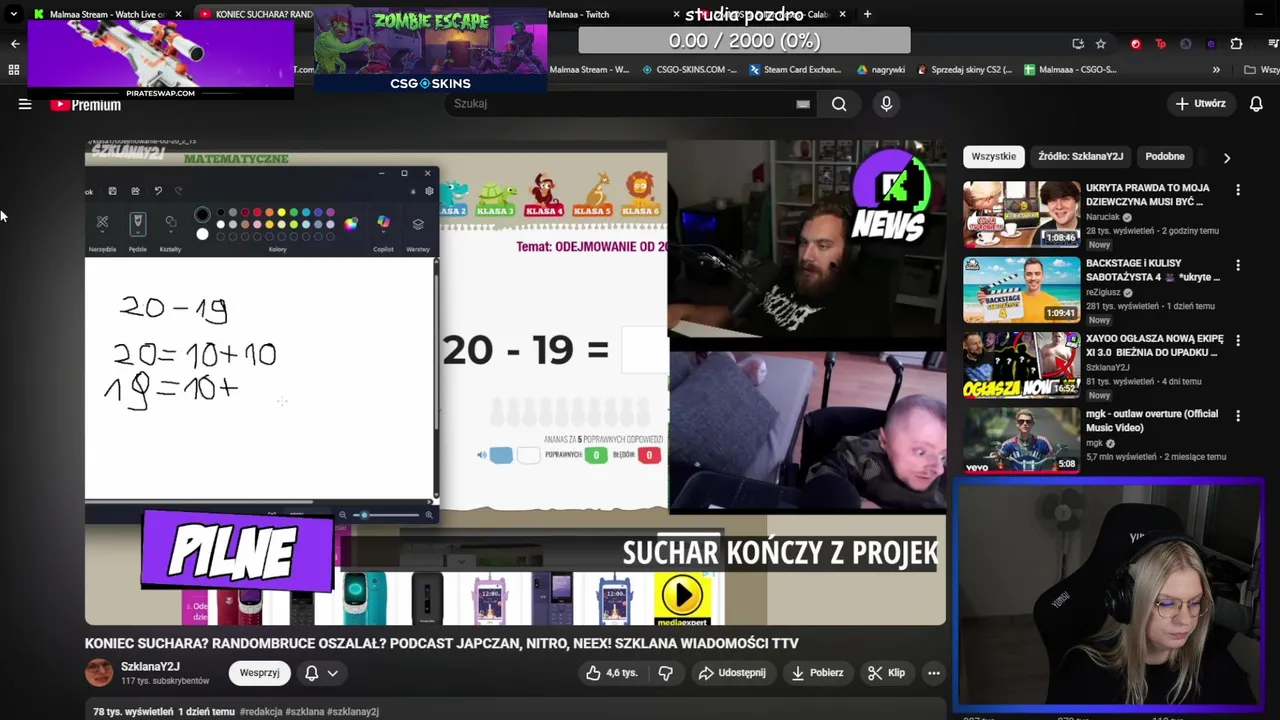Screen dimensions: 1280x720
Task: Adjust Paint zoom slider
Action: tap(386, 515)
